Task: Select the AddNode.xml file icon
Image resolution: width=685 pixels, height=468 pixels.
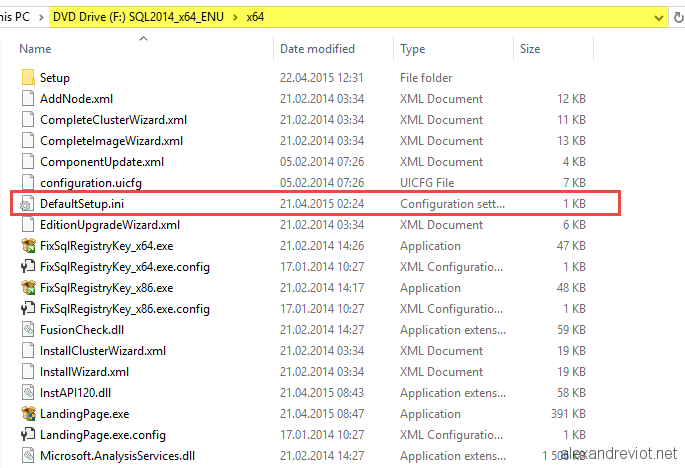Action: [28, 98]
